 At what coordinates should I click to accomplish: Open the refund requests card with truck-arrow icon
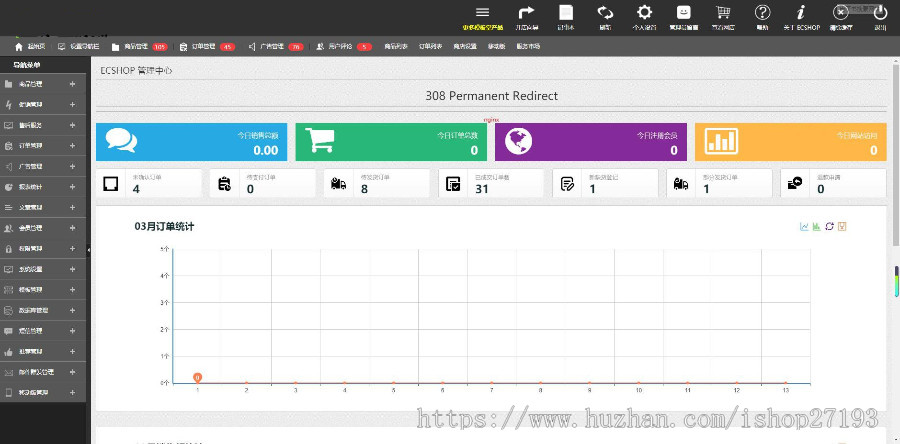[833, 184]
